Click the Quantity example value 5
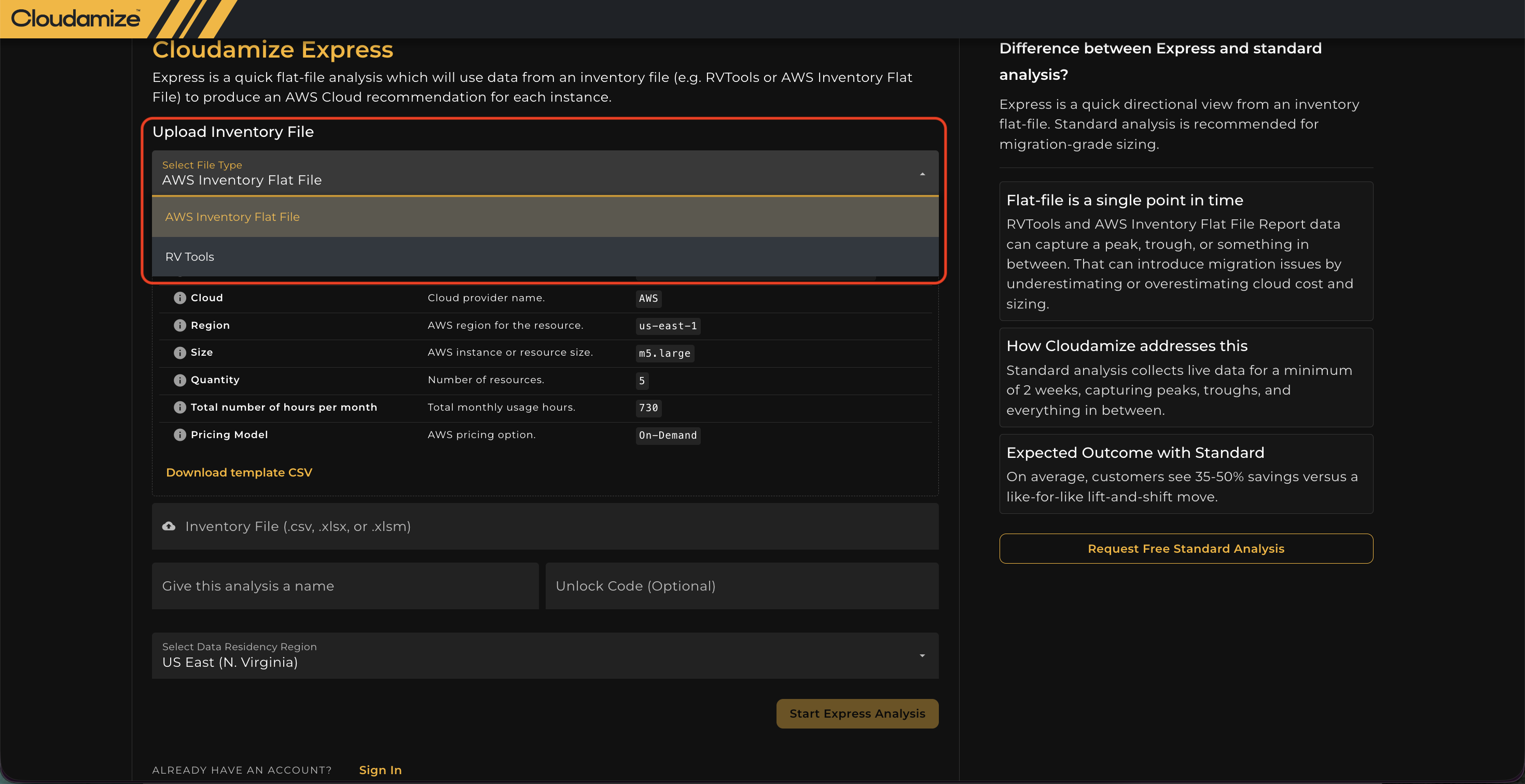Screen dimensions: 1525x784 [x=642, y=381]
